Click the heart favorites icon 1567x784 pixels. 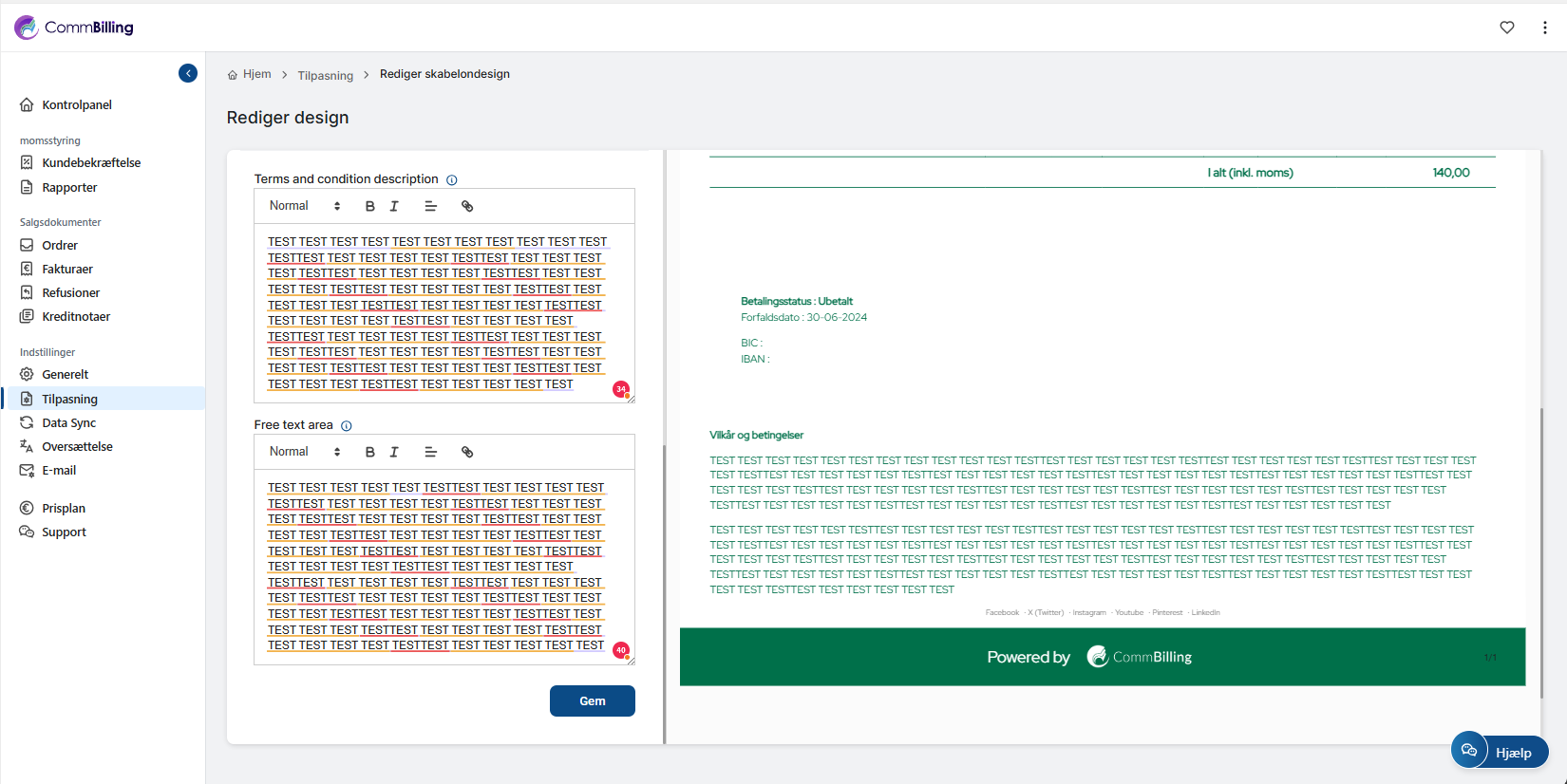1507,28
